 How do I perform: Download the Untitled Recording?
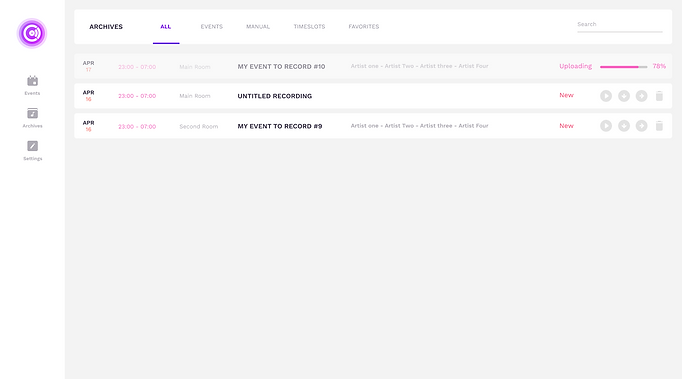624,96
